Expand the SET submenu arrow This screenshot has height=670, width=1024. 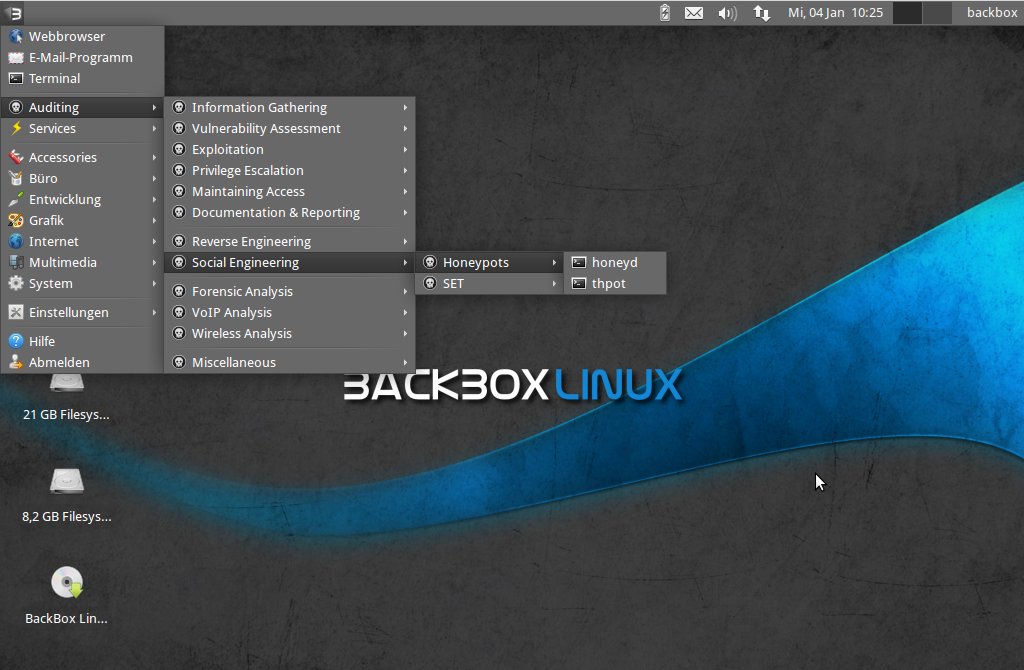coord(554,283)
